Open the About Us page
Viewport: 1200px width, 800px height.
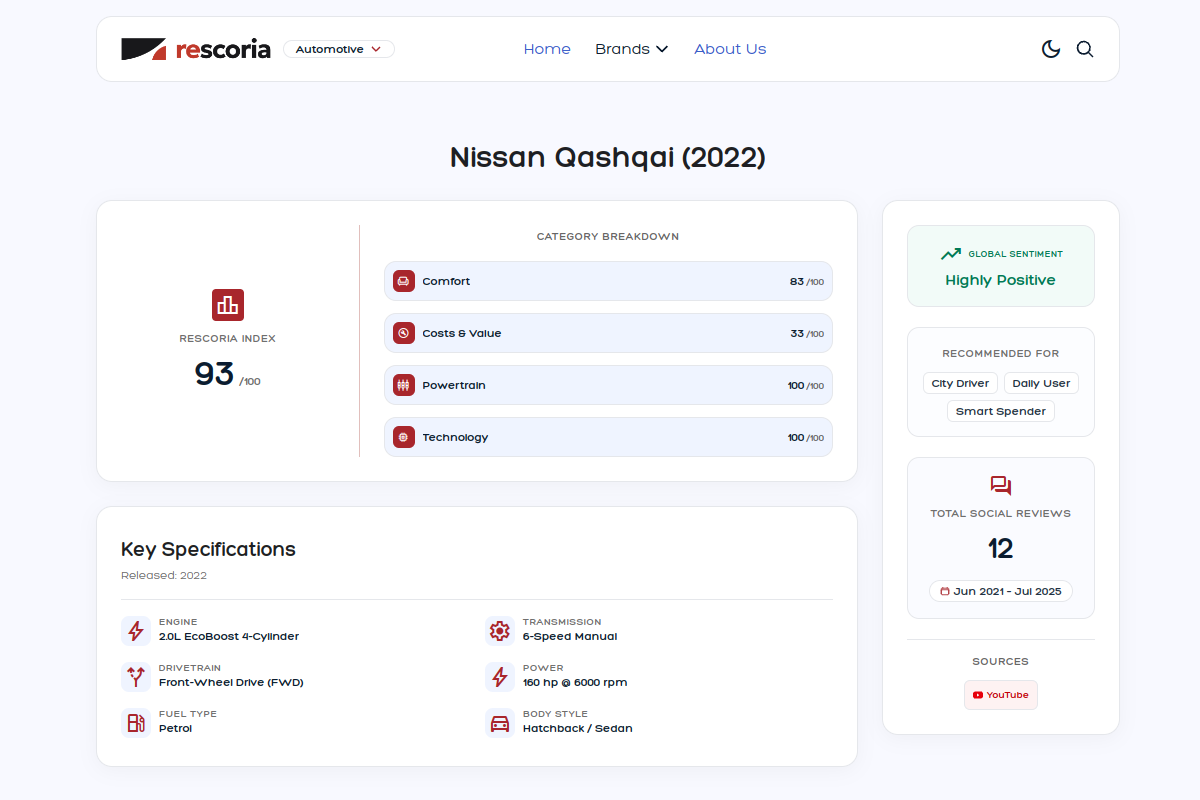click(x=730, y=49)
